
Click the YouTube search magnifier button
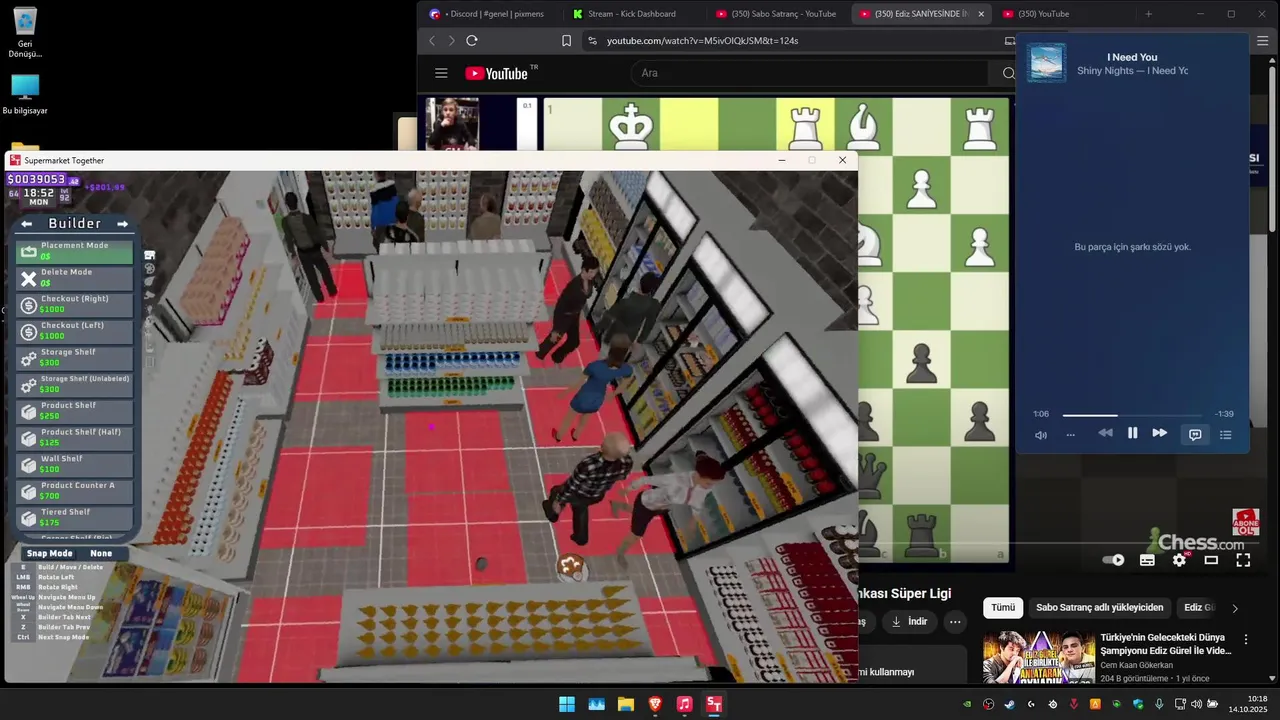[1007, 73]
